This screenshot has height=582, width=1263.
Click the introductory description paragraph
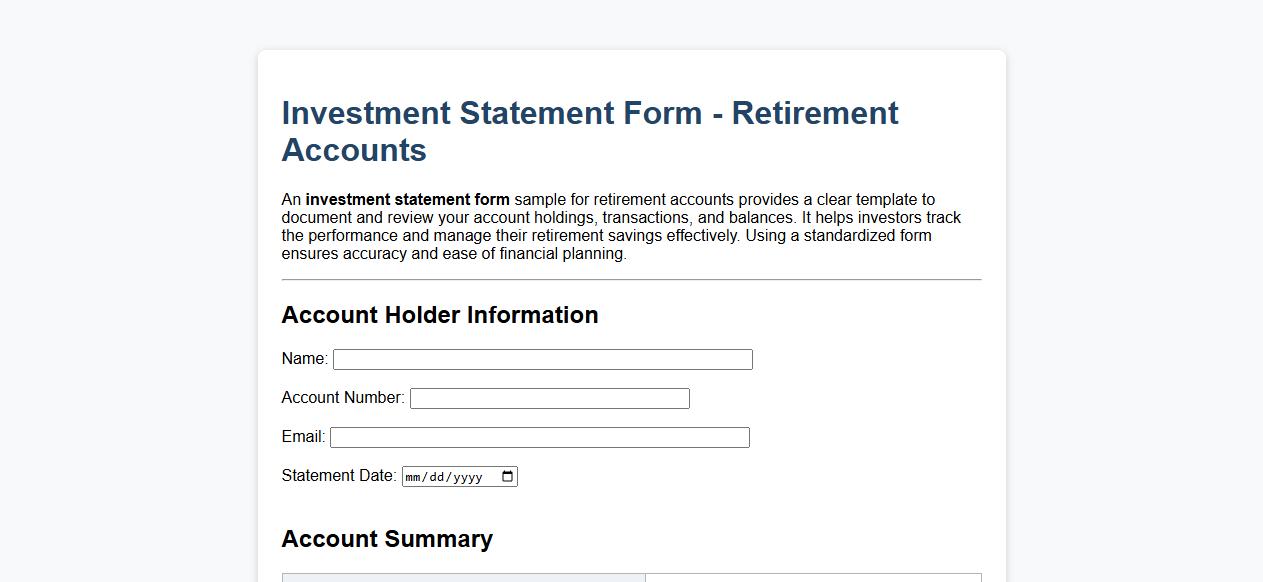pyautogui.click(x=620, y=226)
